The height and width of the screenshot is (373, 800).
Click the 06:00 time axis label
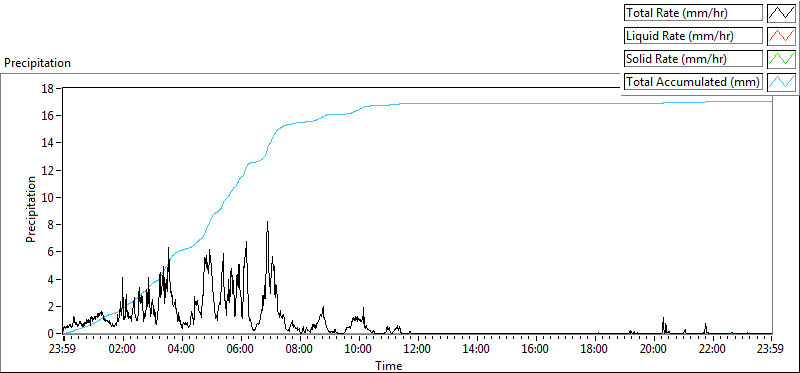click(x=241, y=350)
